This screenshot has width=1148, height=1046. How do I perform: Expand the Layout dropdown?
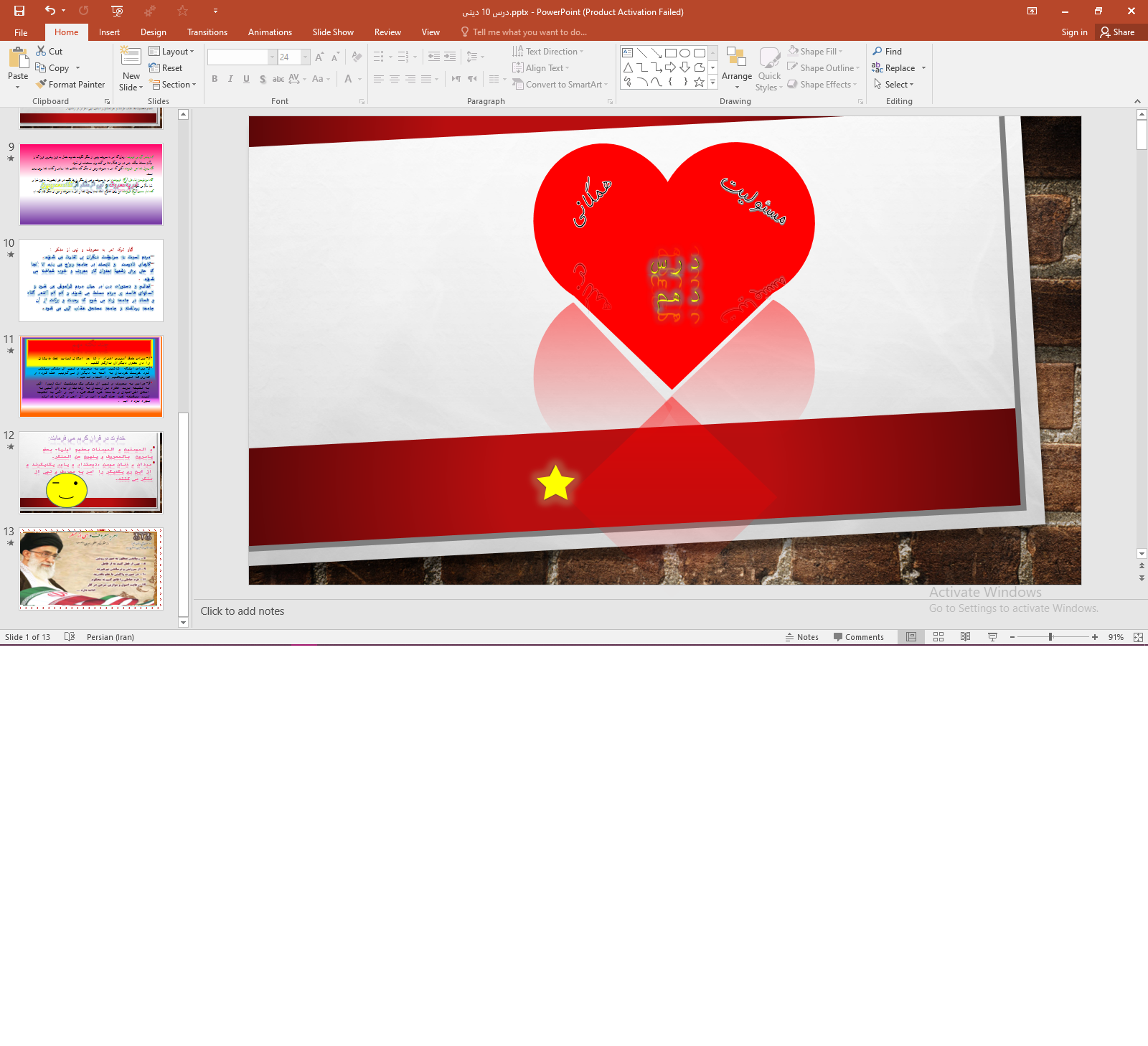[171, 52]
